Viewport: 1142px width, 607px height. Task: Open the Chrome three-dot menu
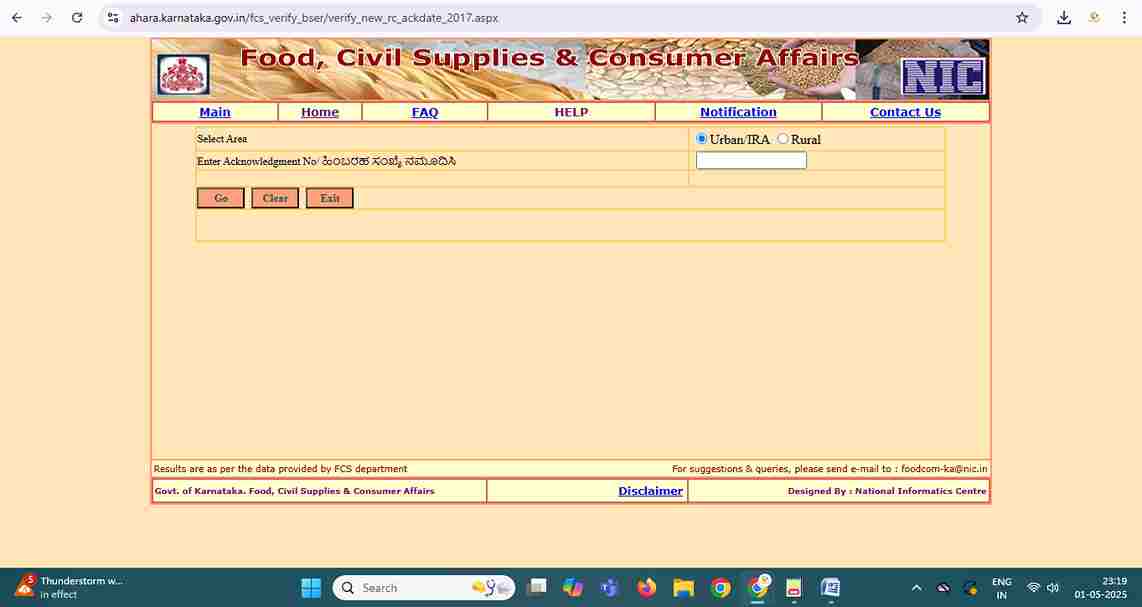[x=1123, y=17]
